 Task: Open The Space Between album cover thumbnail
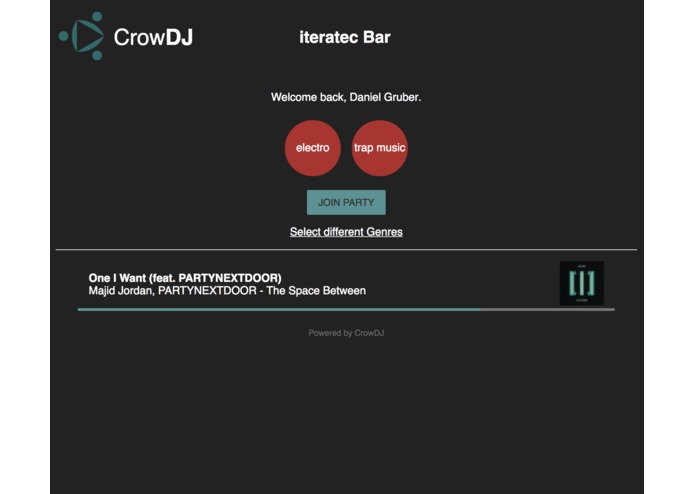[x=582, y=283]
